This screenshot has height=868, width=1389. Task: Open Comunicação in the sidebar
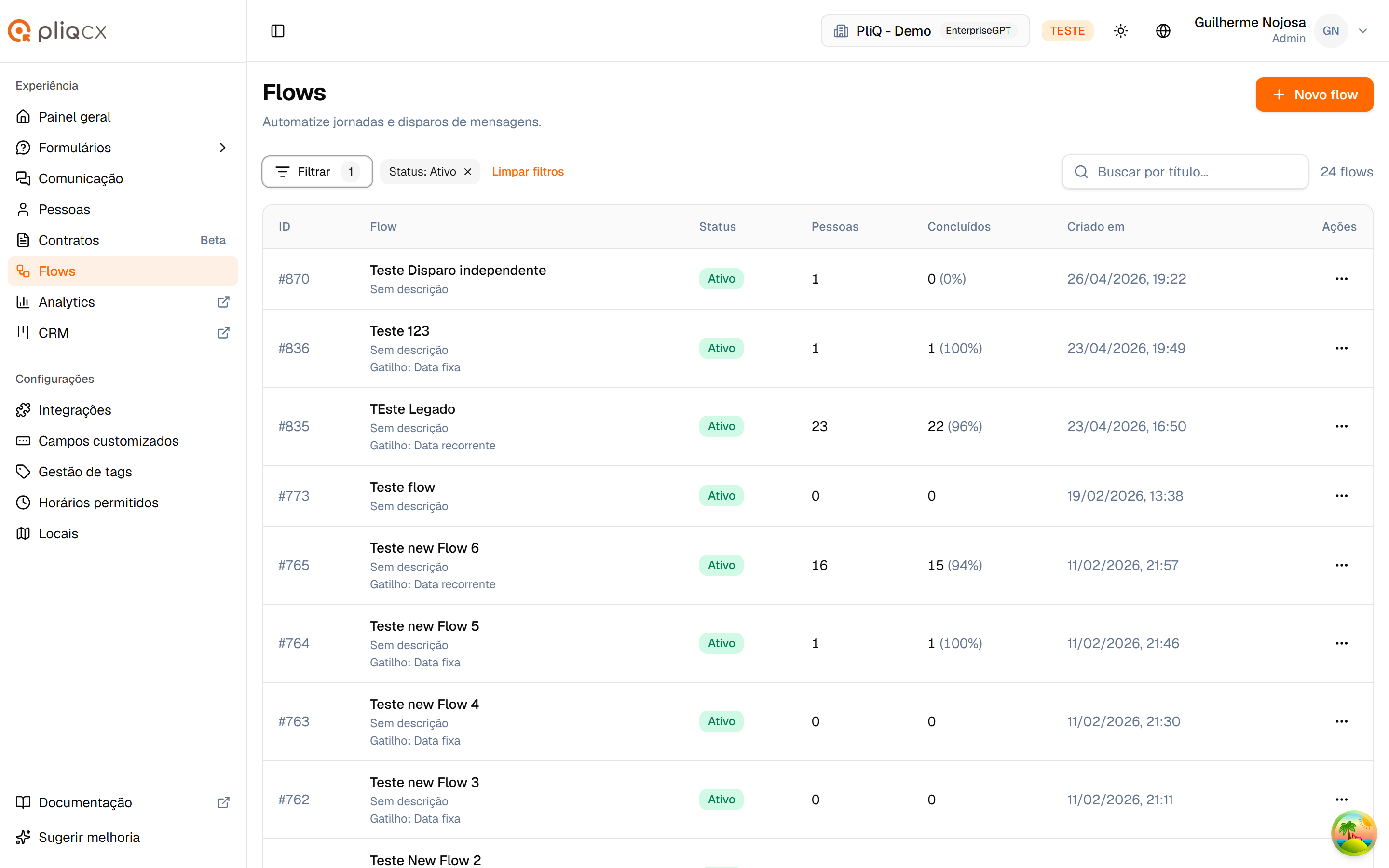(x=123, y=178)
